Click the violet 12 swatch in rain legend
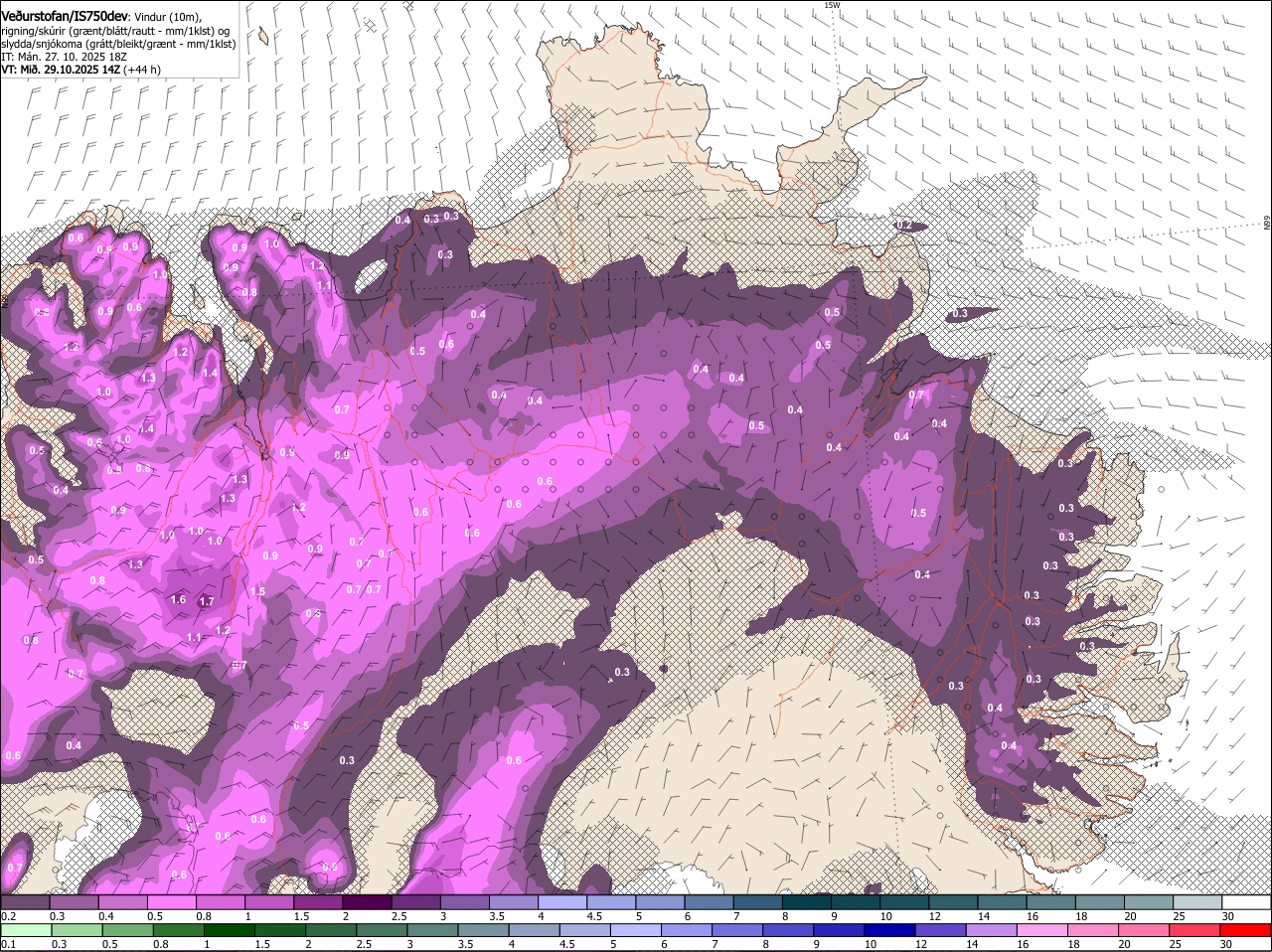Screen dimensions: 1272x952 (940, 931)
